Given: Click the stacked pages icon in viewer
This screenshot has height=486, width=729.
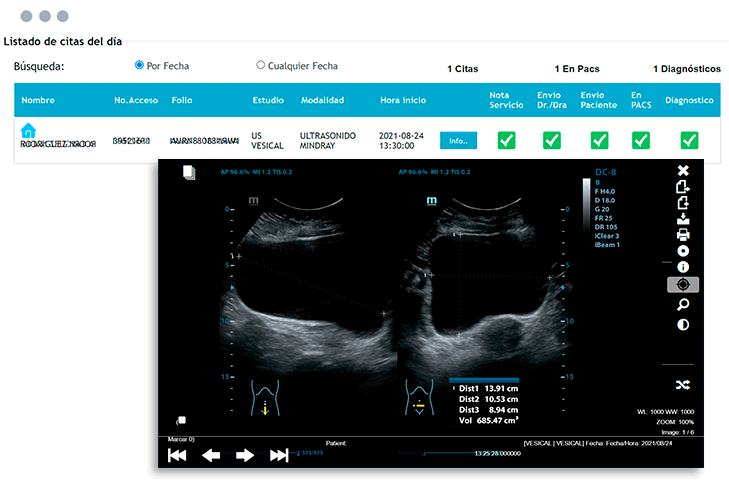Looking at the screenshot, I should pos(189,173).
